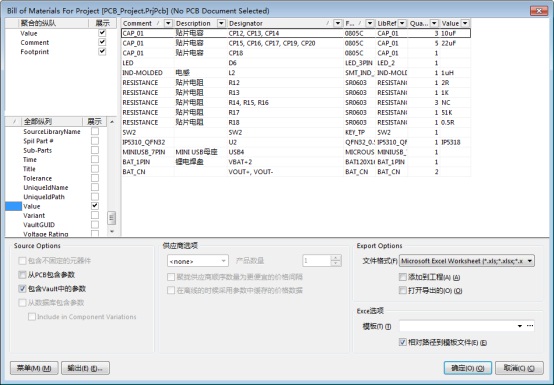
Task: Select the 51K value cell
Action: coord(455,112)
